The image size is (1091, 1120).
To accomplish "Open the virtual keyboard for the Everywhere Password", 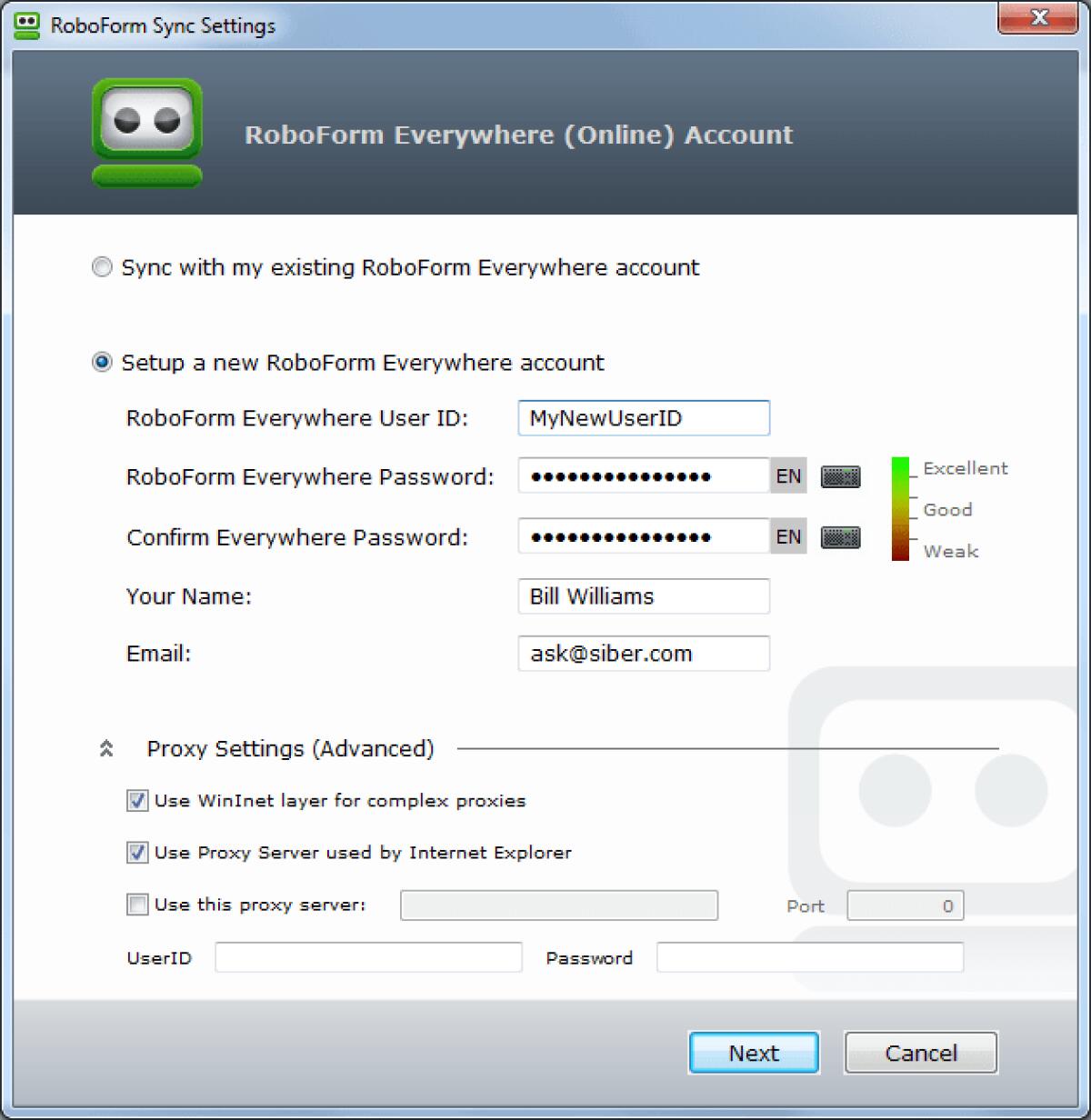I will coord(839,475).
